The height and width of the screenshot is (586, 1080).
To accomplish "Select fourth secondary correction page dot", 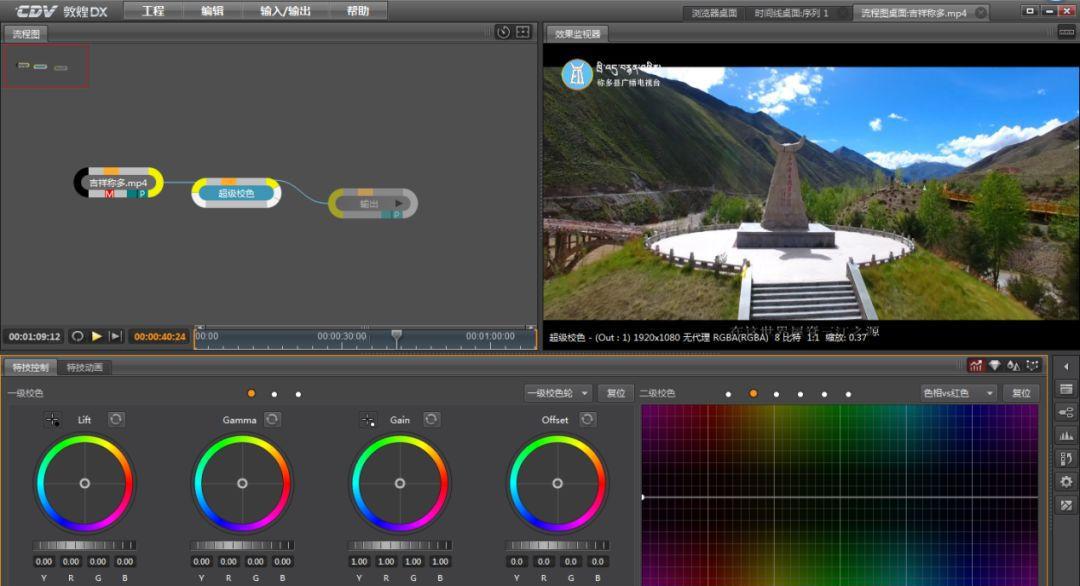I will (800, 394).
